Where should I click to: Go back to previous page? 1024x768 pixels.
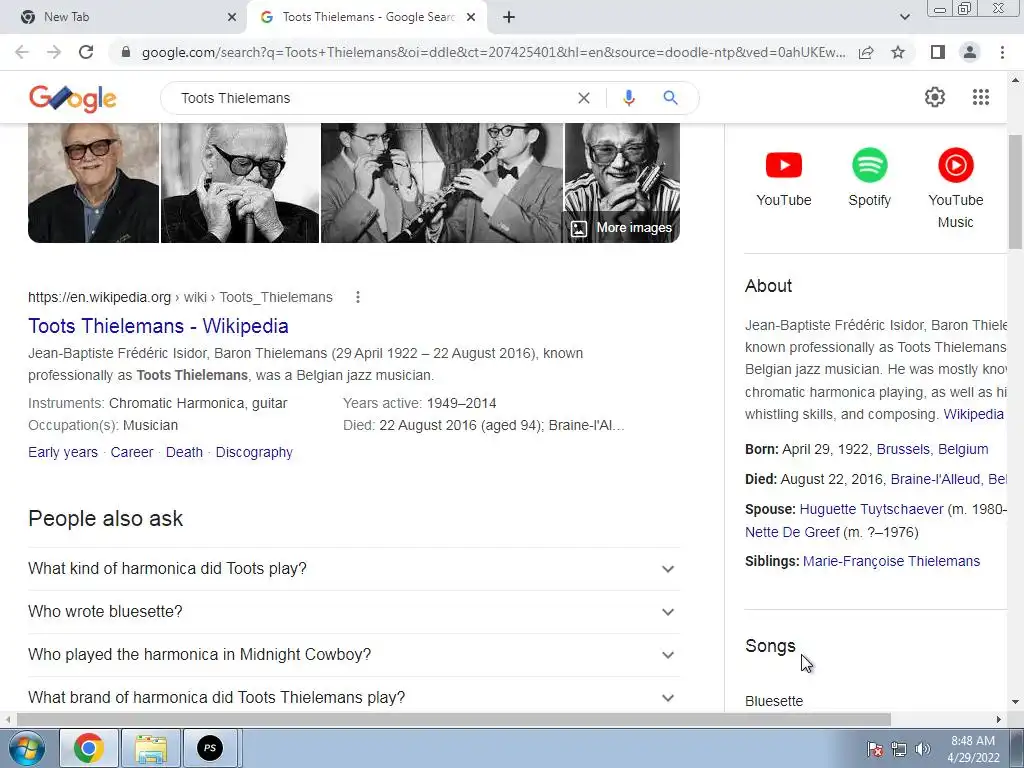(x=22, y=52)
